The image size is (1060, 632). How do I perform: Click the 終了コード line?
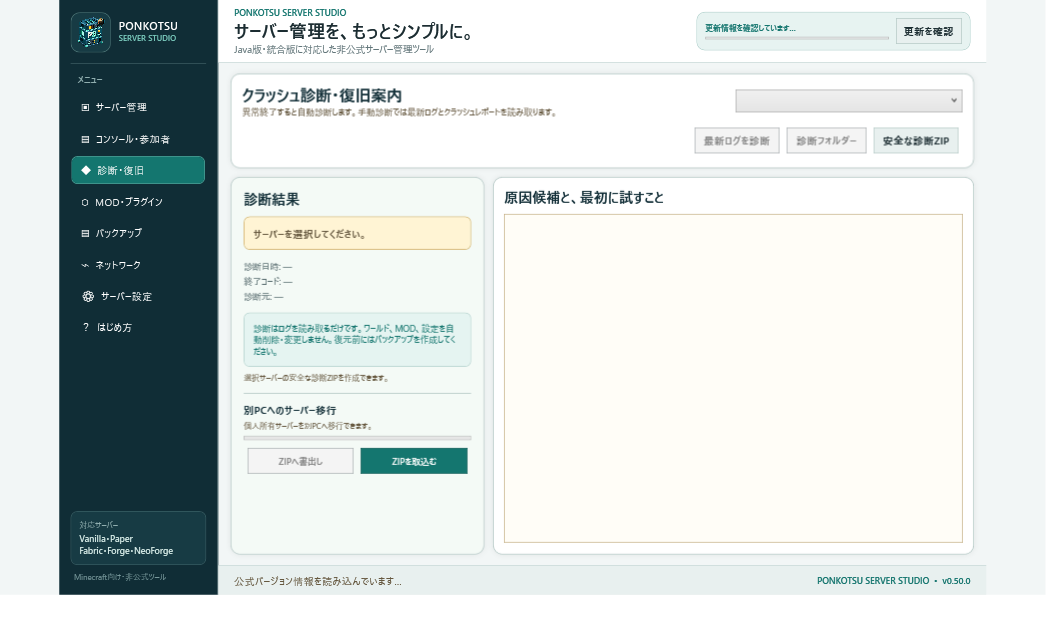click(268, 282)
